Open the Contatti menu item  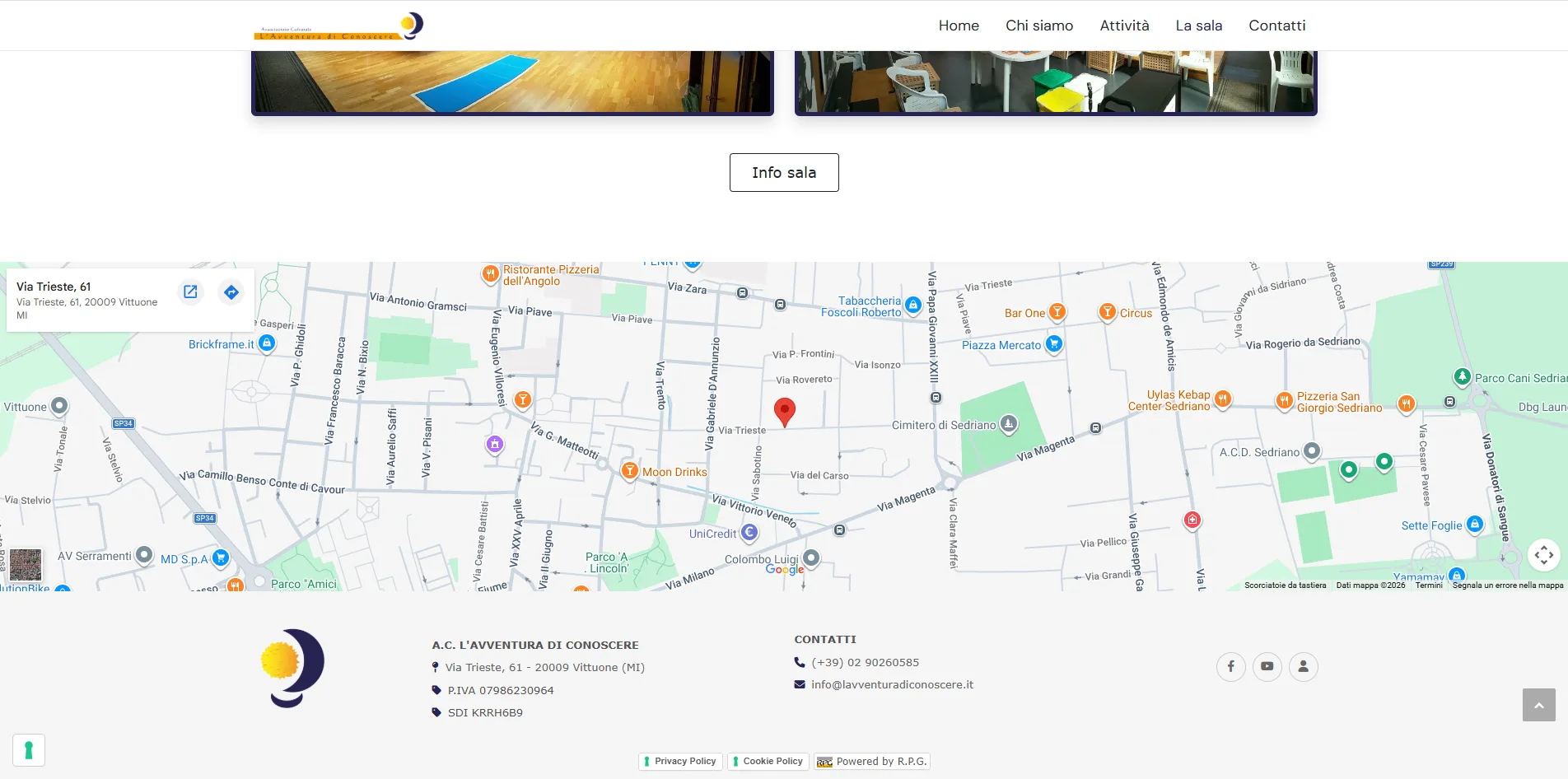(x=1276, y=26)
